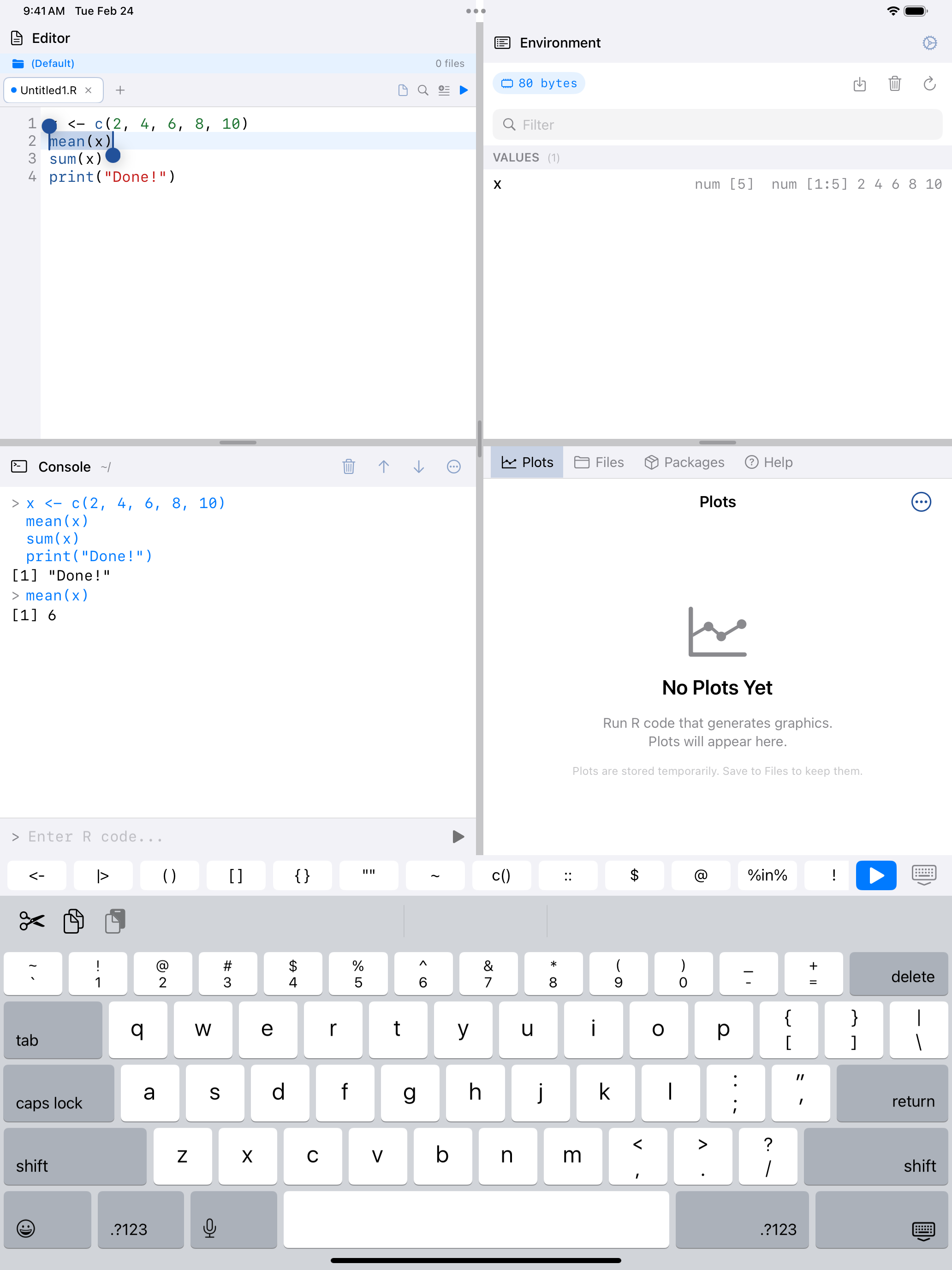The image size is (952, 1270).
Task: Dismiss the keyboard with the keyboard icon
Action: coord(924,875)
